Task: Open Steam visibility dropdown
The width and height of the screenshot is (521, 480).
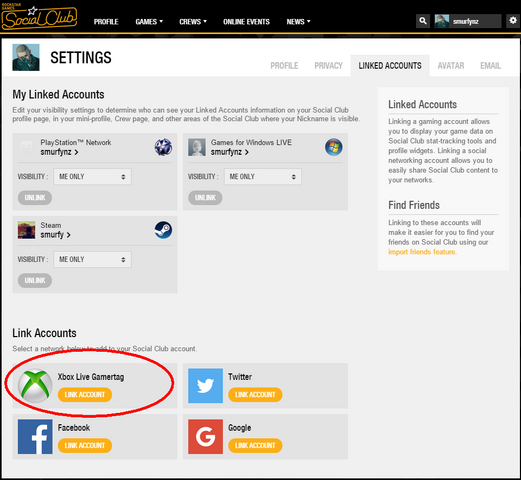Action: point(92,259)
